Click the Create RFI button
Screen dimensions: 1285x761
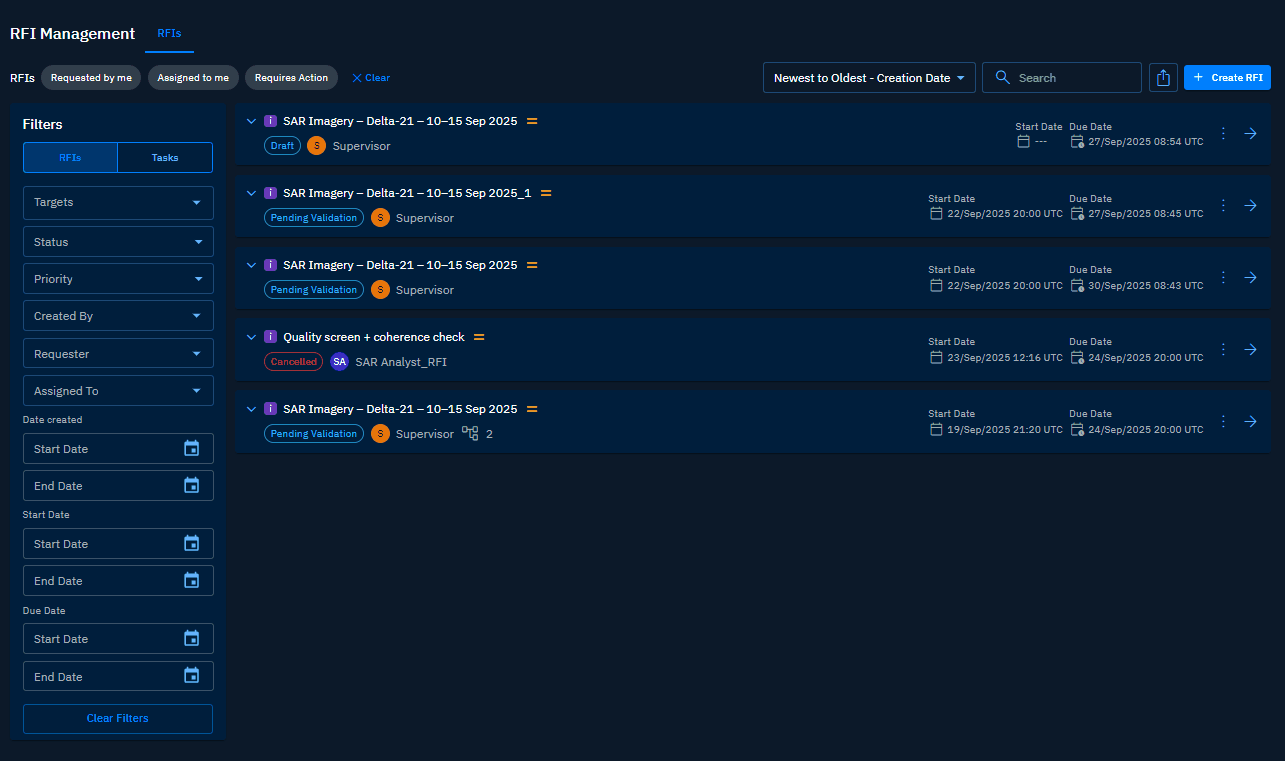pos(1227,78)
